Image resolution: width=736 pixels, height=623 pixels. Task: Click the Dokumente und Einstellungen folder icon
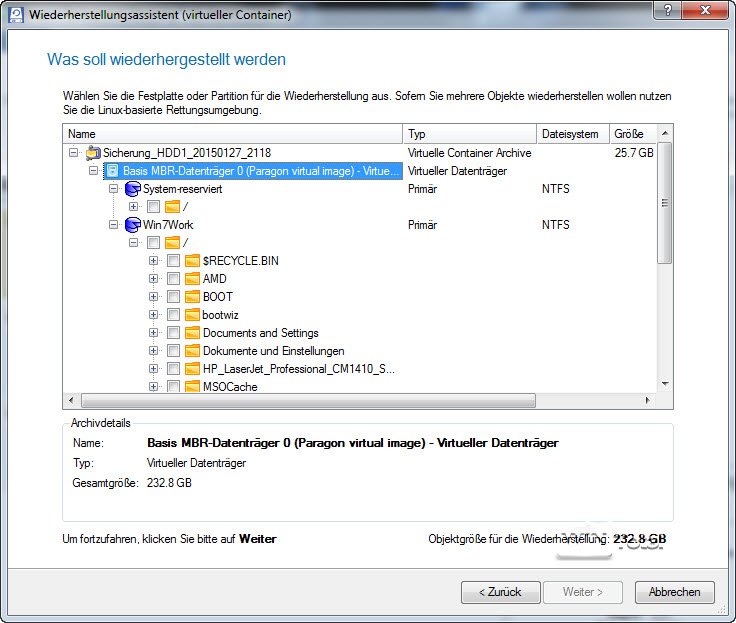pos(192,351)
